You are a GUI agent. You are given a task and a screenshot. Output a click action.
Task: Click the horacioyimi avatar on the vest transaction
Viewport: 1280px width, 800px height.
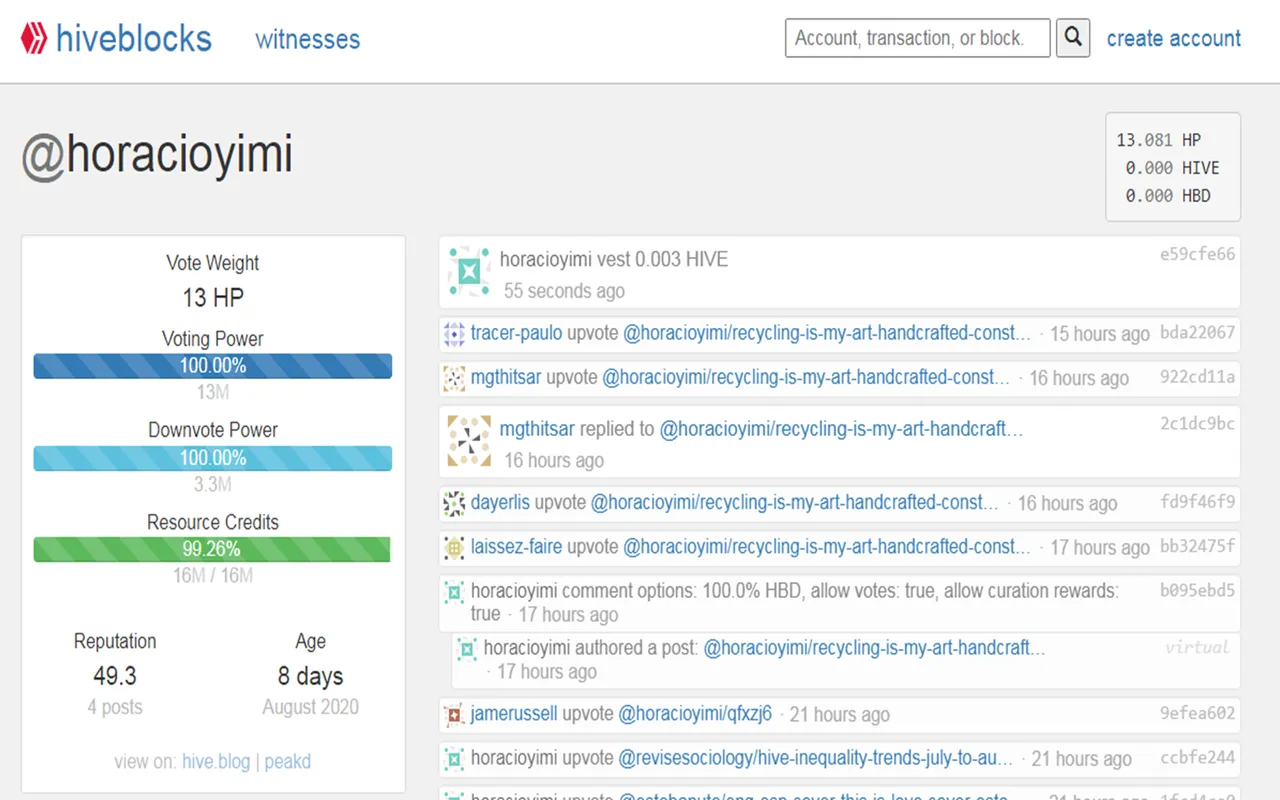tap(469, 271)
